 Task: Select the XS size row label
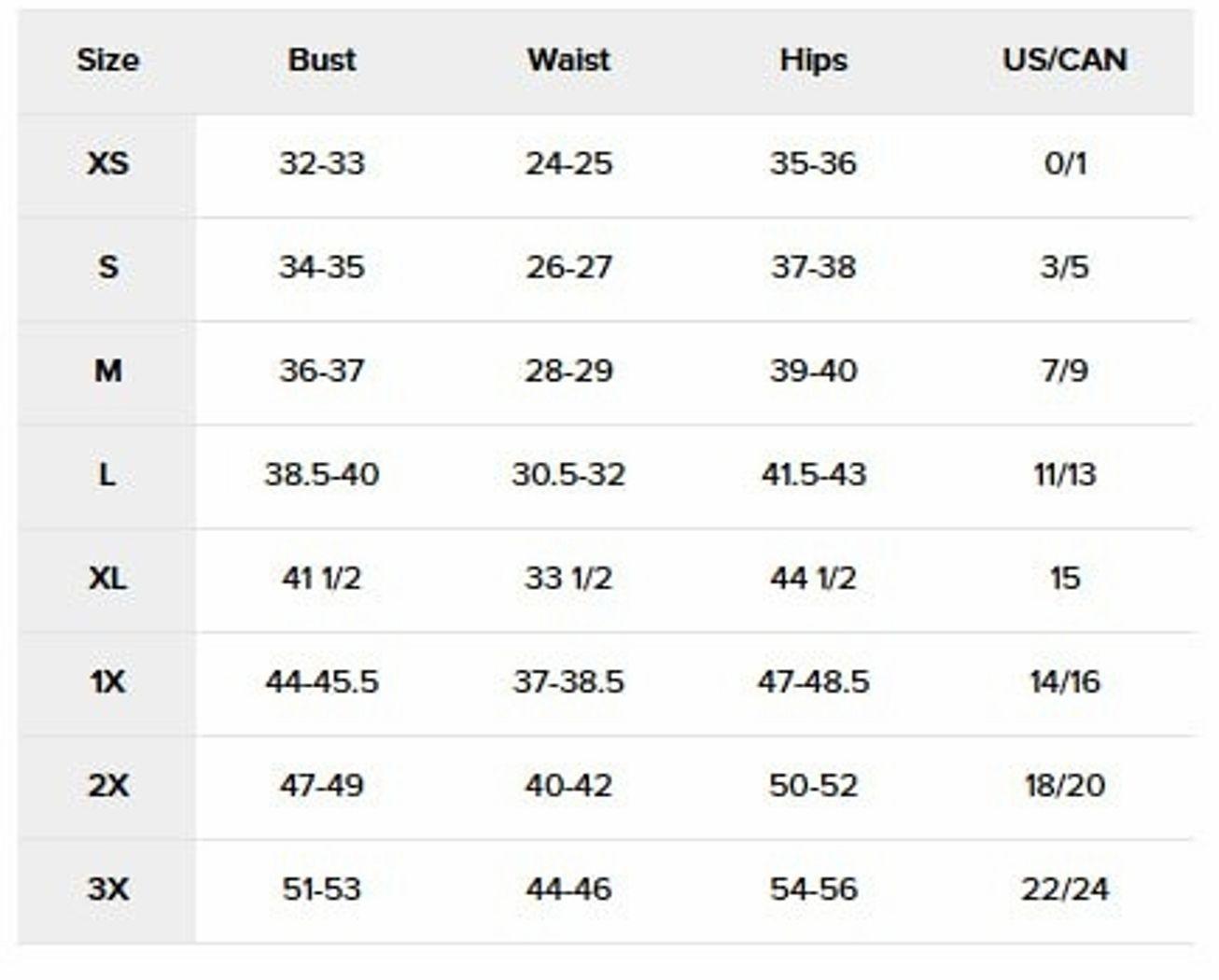coord(107,164)
